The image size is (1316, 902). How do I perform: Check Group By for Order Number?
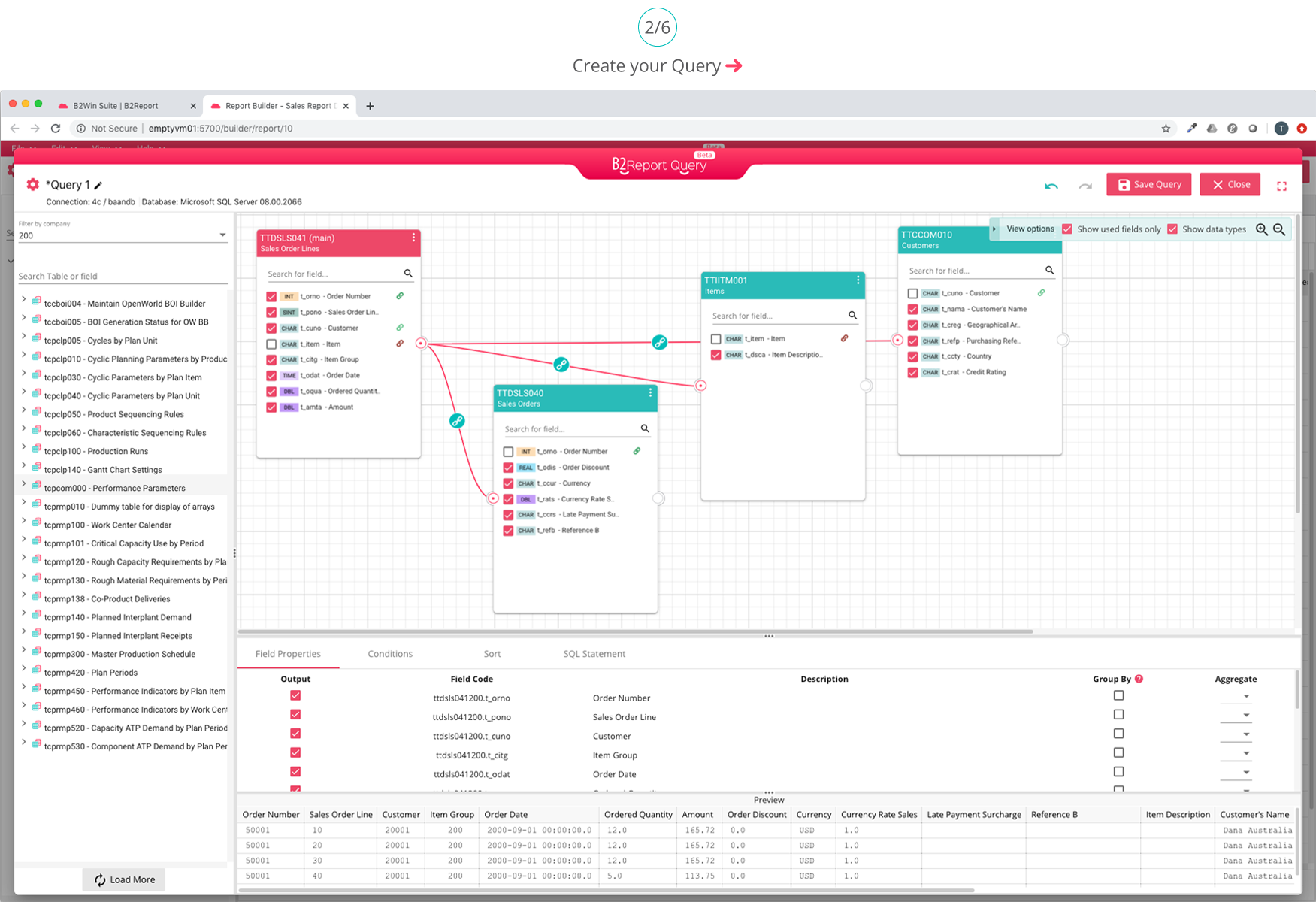[x=1118, y=696]
